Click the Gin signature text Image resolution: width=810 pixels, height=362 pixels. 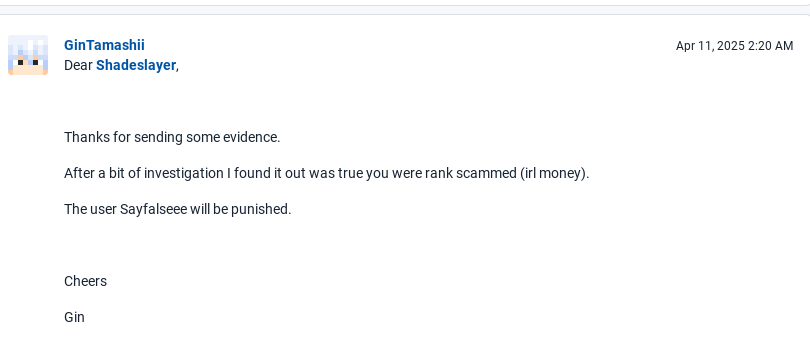click(x=74, y=317)
